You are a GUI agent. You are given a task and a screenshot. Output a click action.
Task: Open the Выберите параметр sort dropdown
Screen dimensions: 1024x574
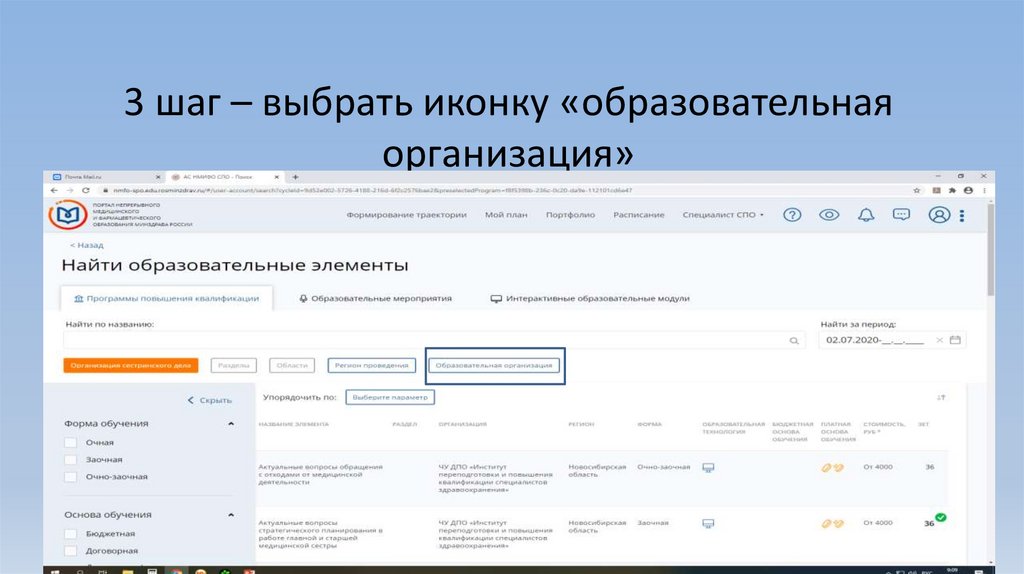click(390, 397)
